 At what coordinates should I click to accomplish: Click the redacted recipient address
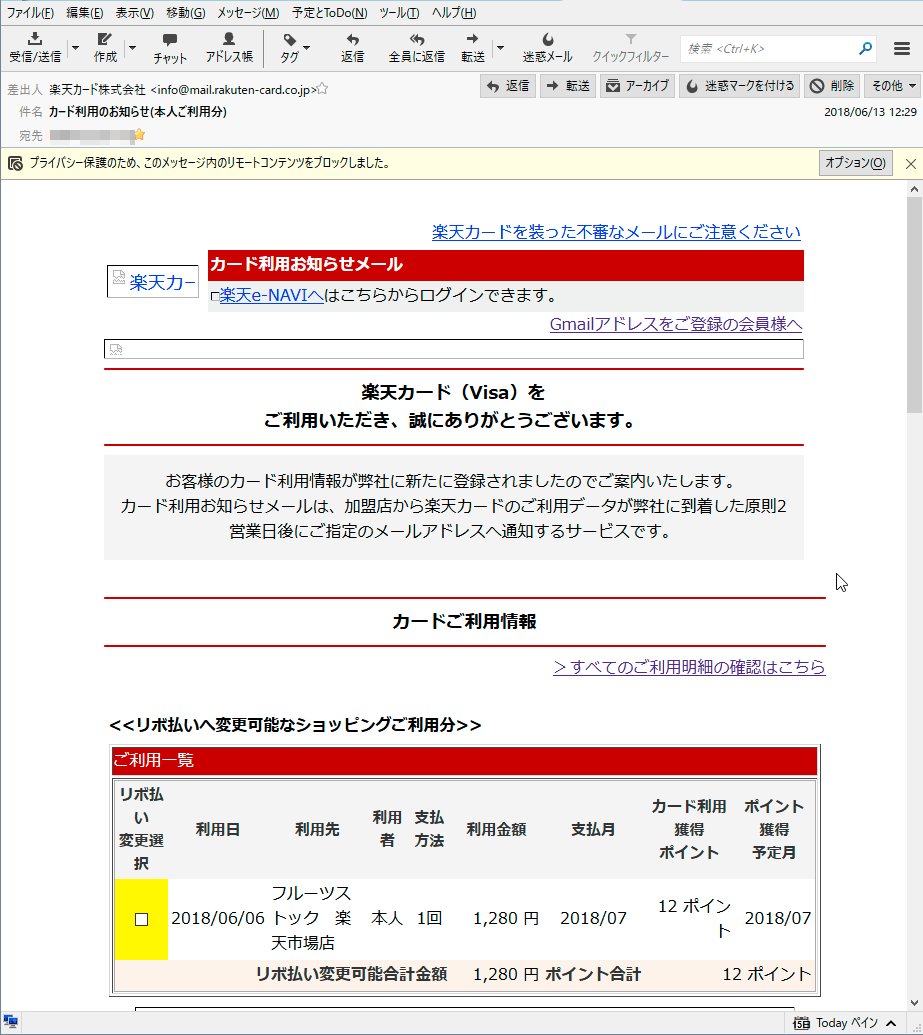pos(91,135)
